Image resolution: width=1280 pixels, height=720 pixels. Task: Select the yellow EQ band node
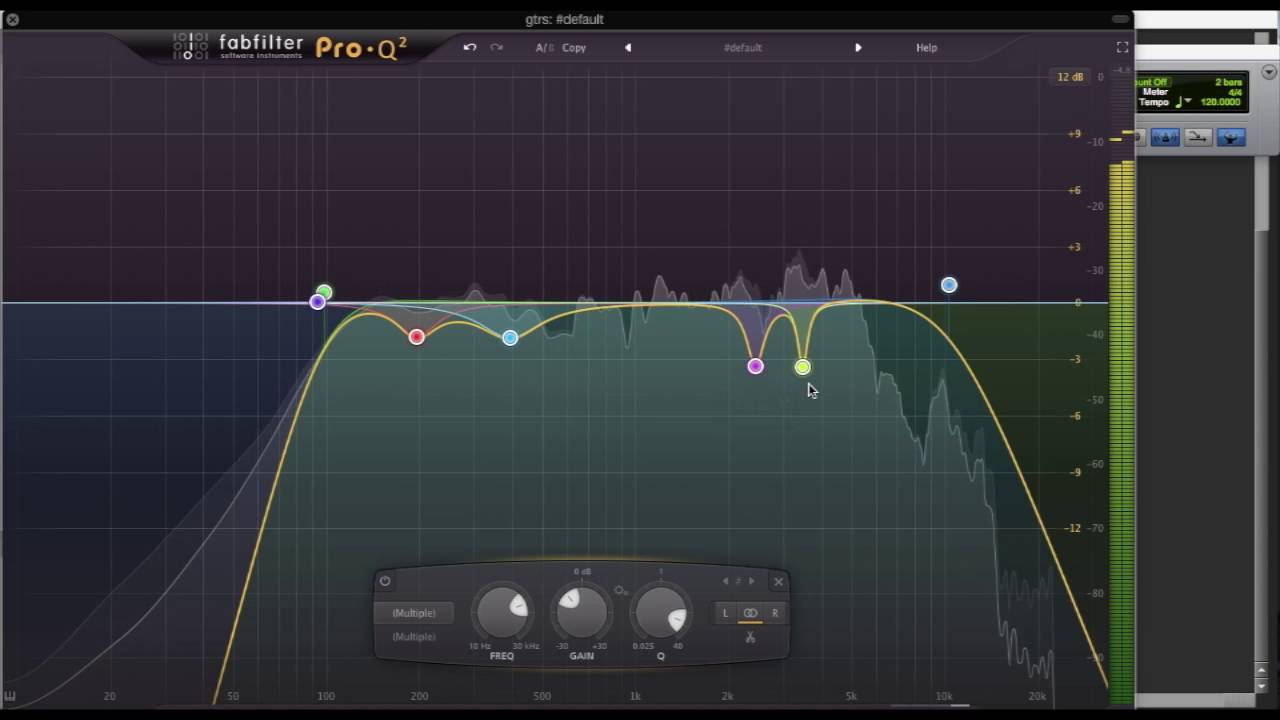[x=803, y=367]
